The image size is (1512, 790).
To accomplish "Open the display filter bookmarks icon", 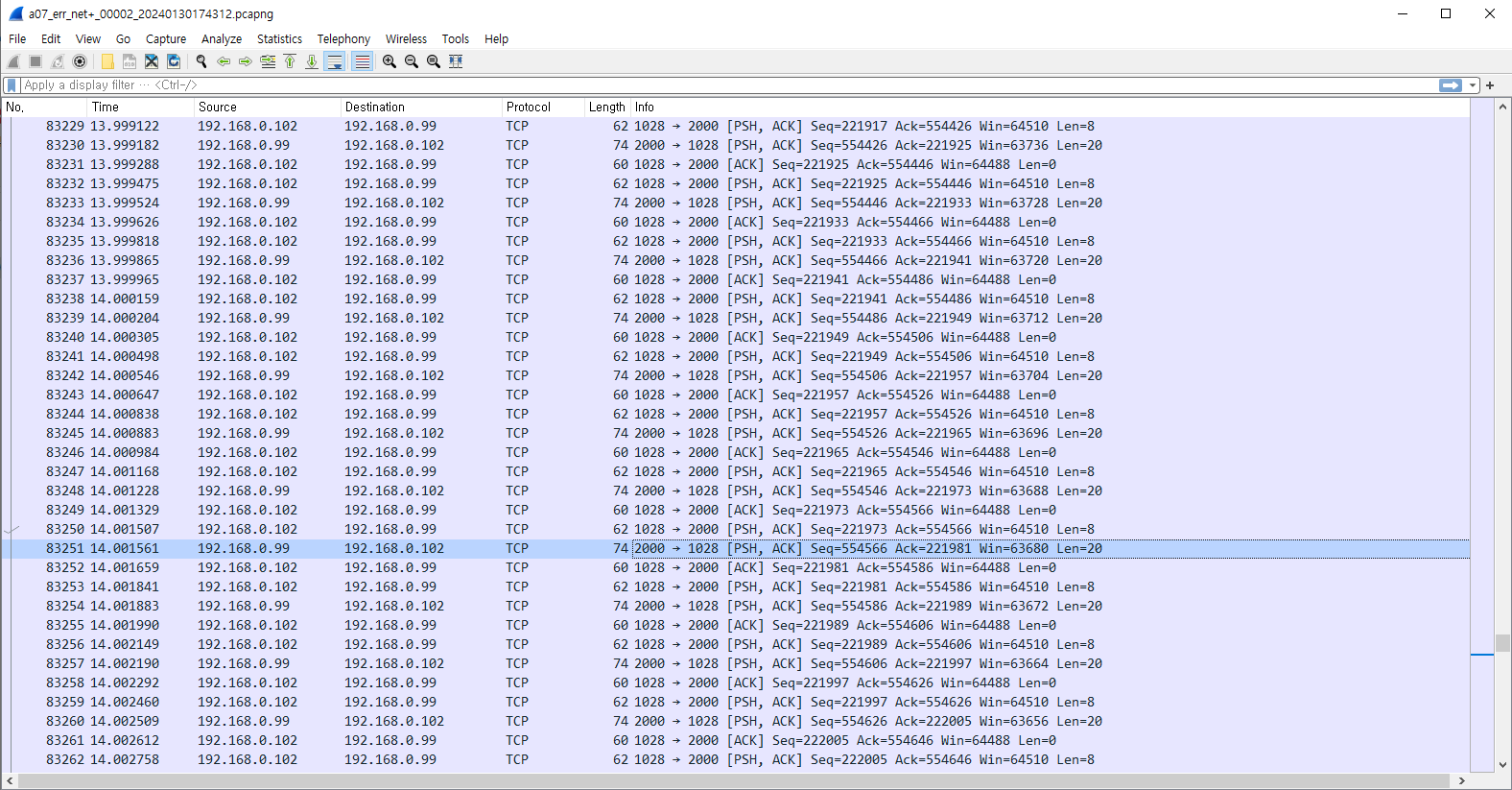I will (x=12, y=85).
